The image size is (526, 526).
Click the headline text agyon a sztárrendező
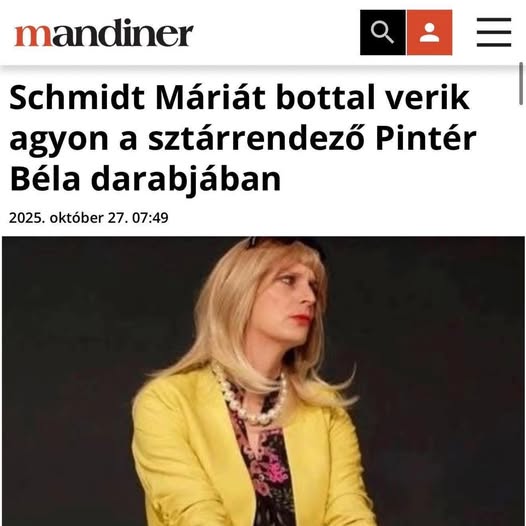coord(187,139)
